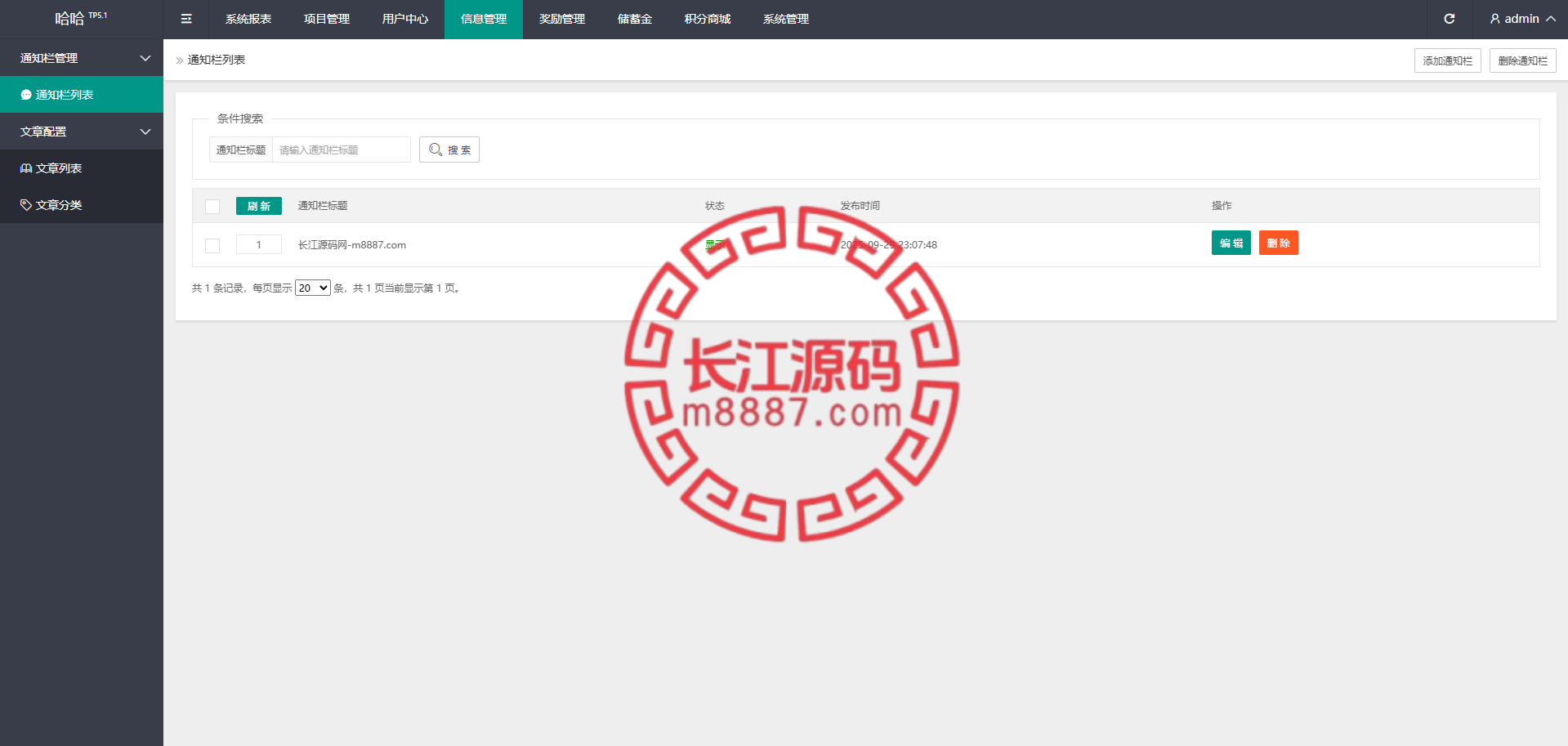Click the title text 长江源码网-m8887.com
Screen dimensions: 1568x746
(352, 245)
